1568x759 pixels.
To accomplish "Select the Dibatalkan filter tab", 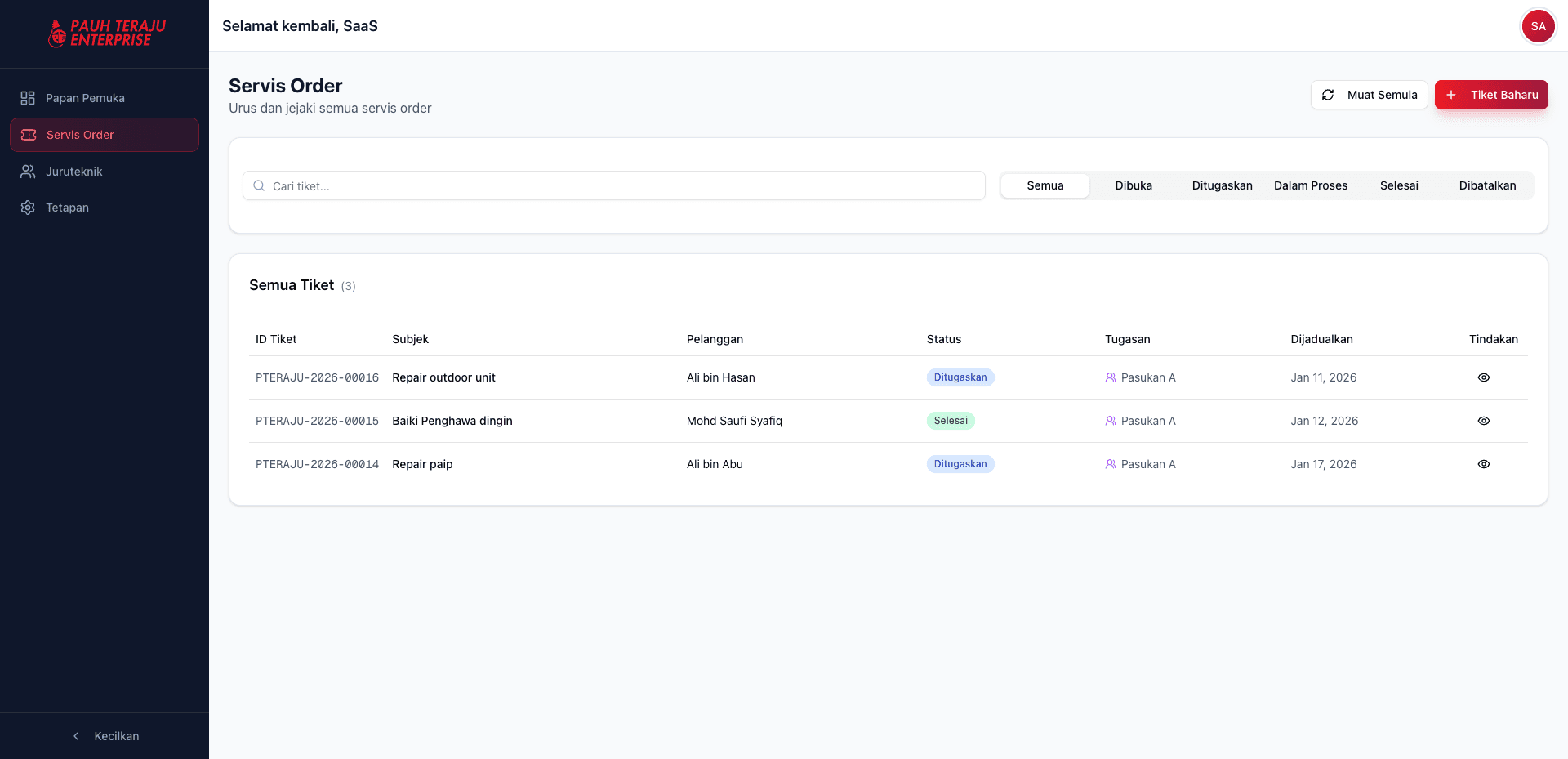I will tap(1487, 185).
